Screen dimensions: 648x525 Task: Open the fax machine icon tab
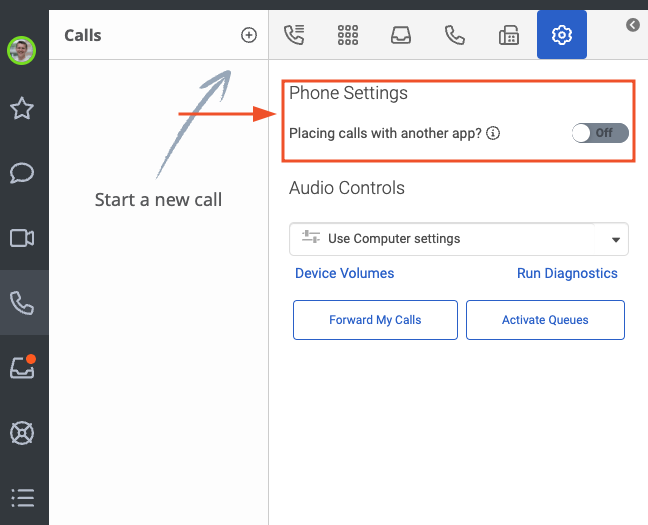click(509, 35)
